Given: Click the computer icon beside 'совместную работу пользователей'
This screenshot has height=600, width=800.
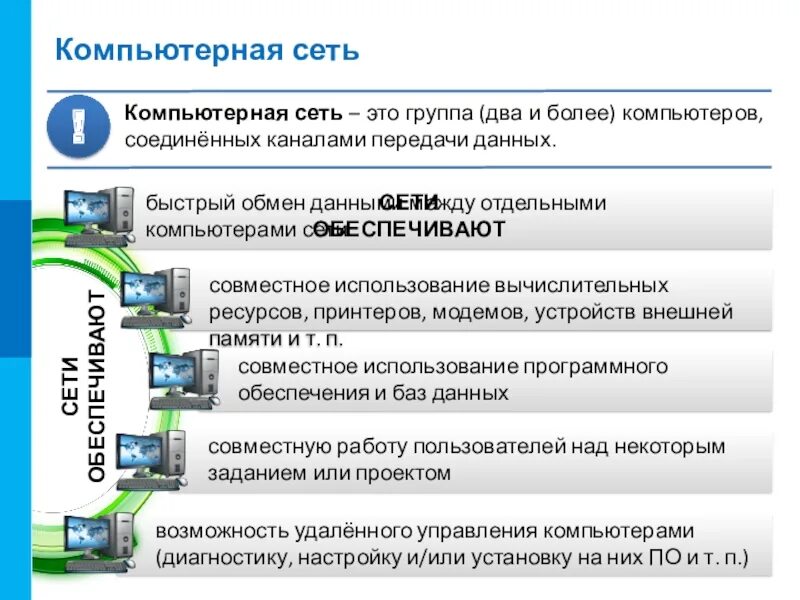Looking at the screenshot, I should point(152,460).
